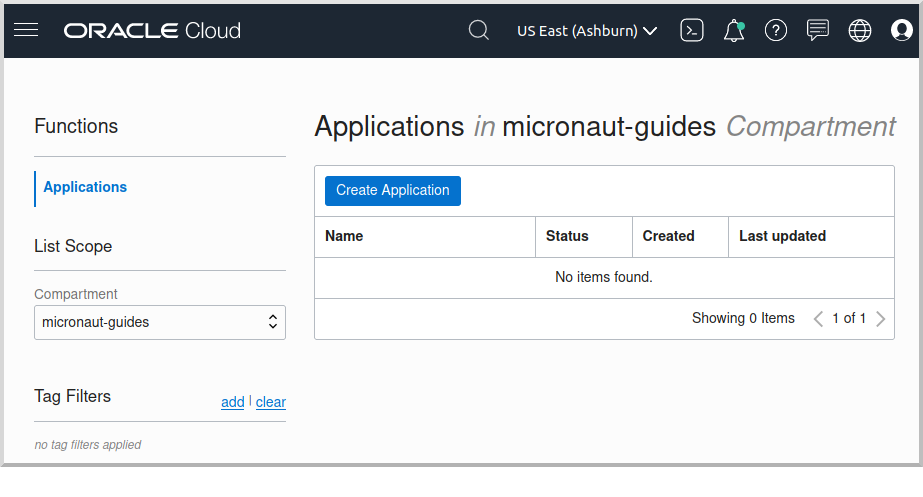The height and width of the screenshot is (497, 923).
Task: Click the Create Application button
Action: click(393, 191)
